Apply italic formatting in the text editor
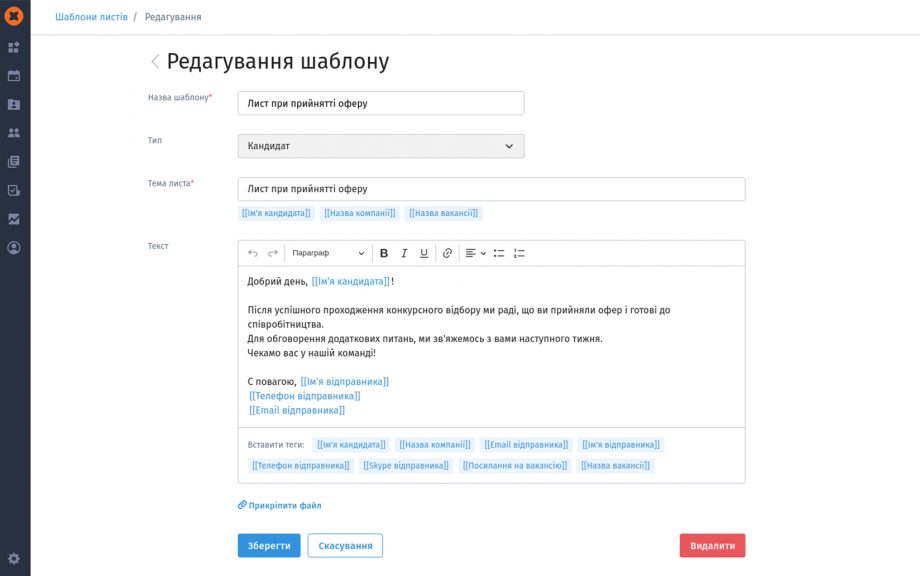Screen dimensions: 920x576 coord(404,253)
